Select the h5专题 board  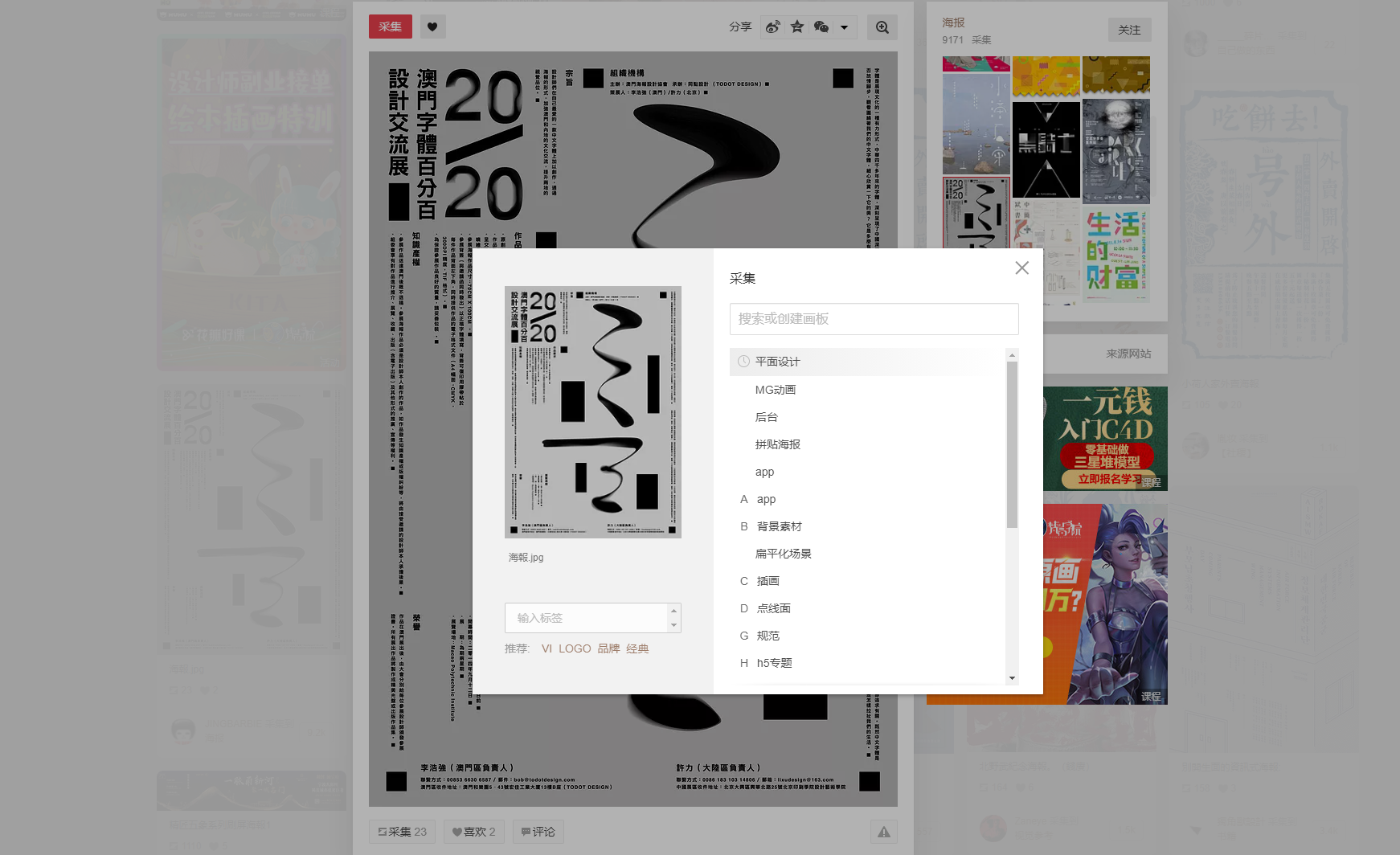866,663
